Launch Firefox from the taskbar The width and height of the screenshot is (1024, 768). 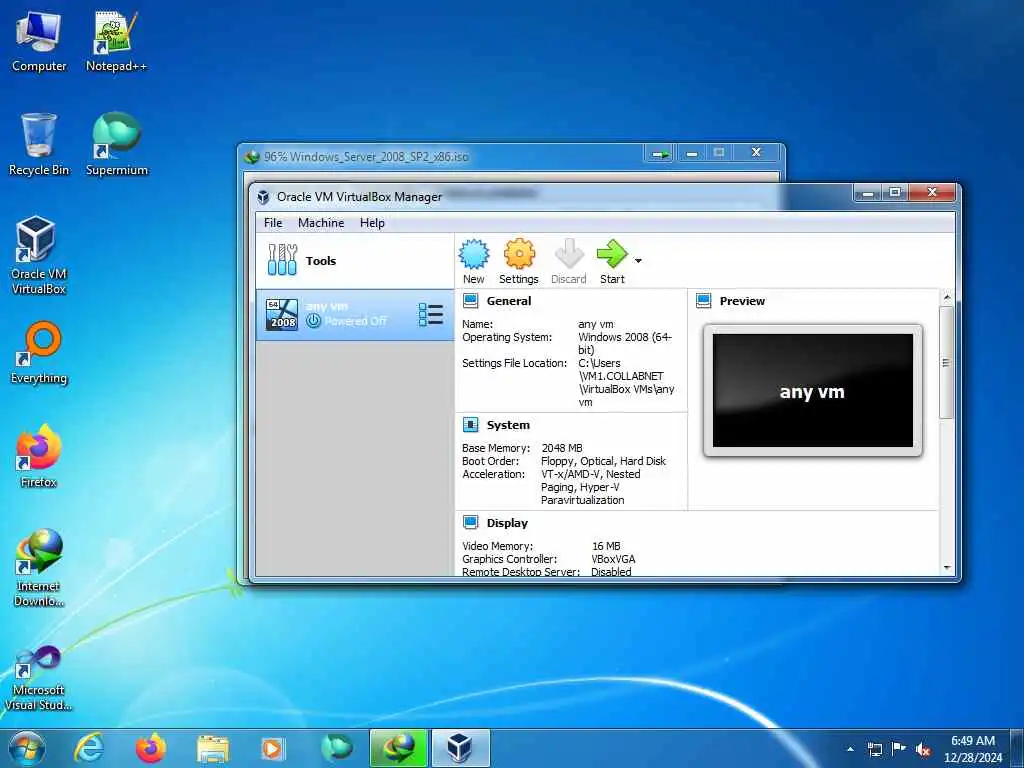tap(151, 748)
